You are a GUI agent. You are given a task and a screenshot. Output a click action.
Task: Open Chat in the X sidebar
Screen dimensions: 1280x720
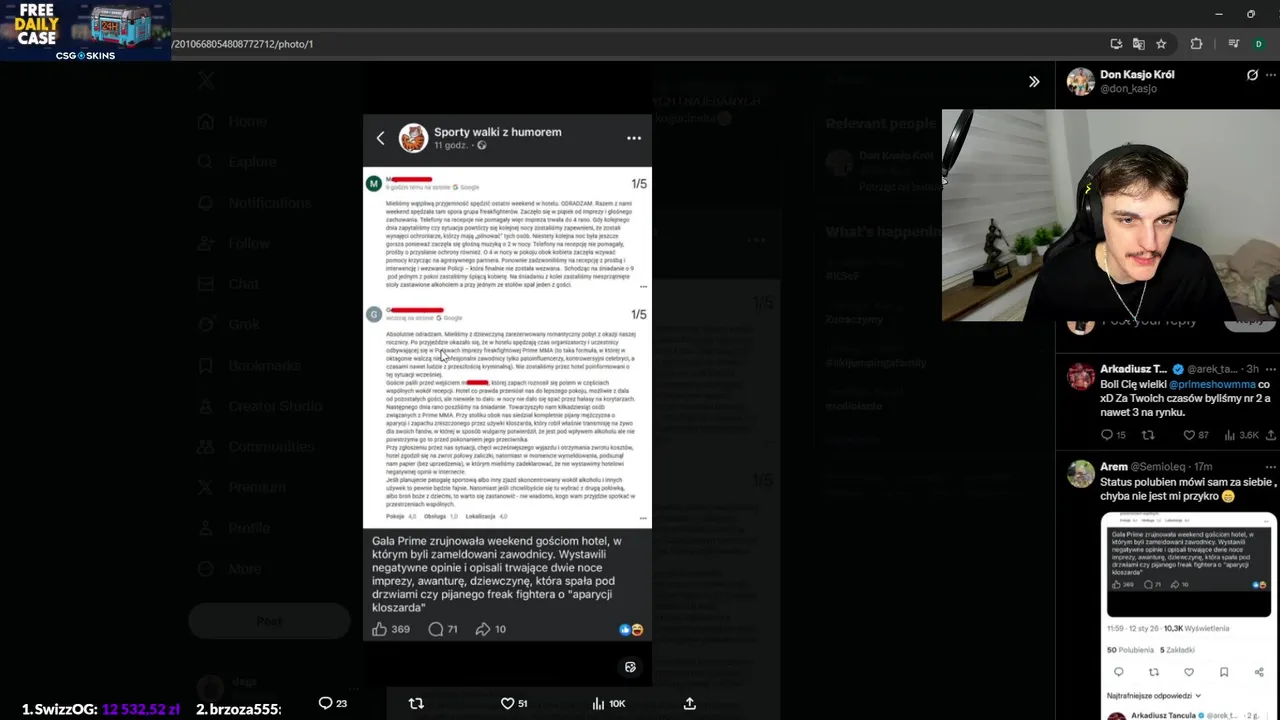(229, 284)
